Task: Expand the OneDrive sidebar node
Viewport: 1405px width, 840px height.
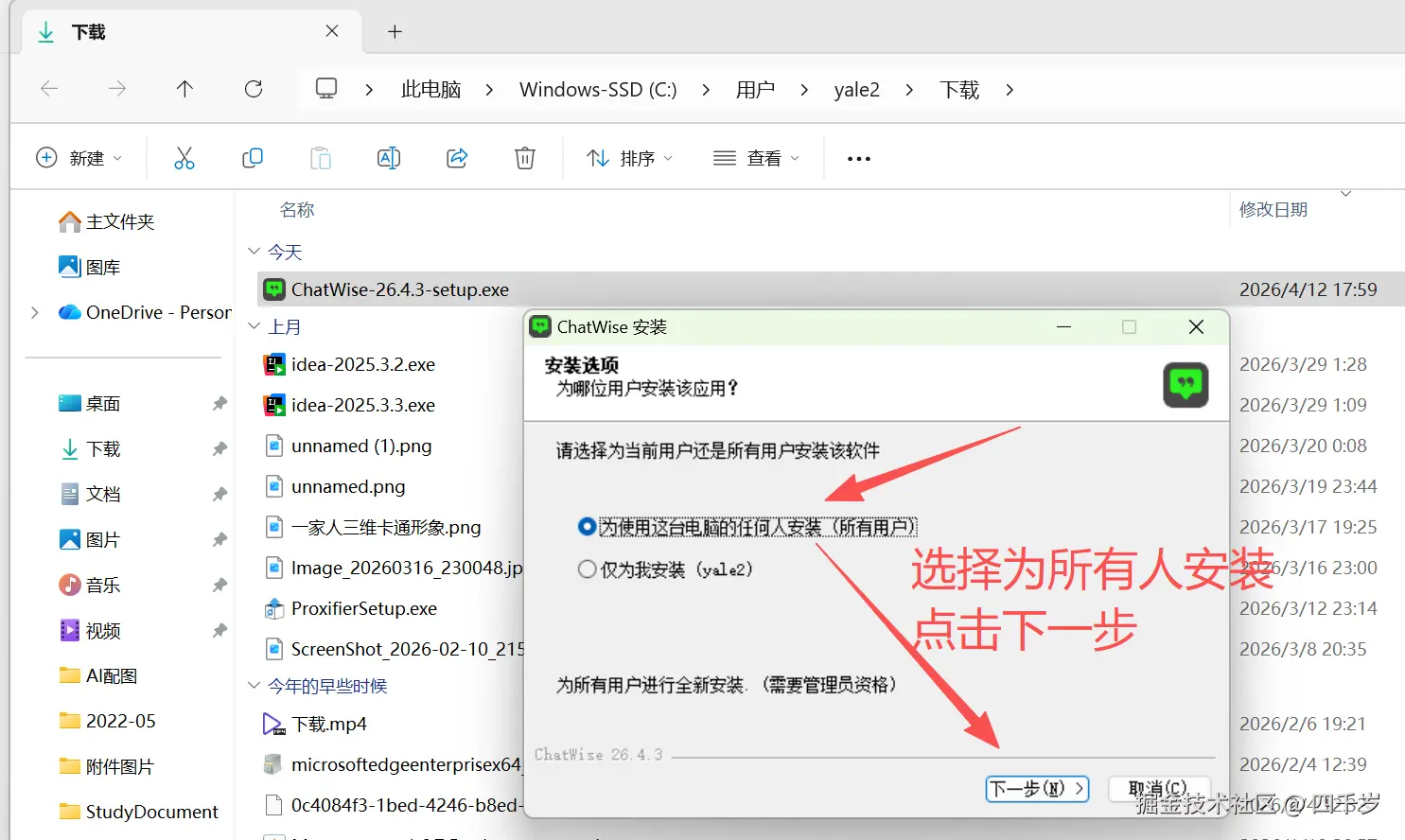Action: point(35,312)
